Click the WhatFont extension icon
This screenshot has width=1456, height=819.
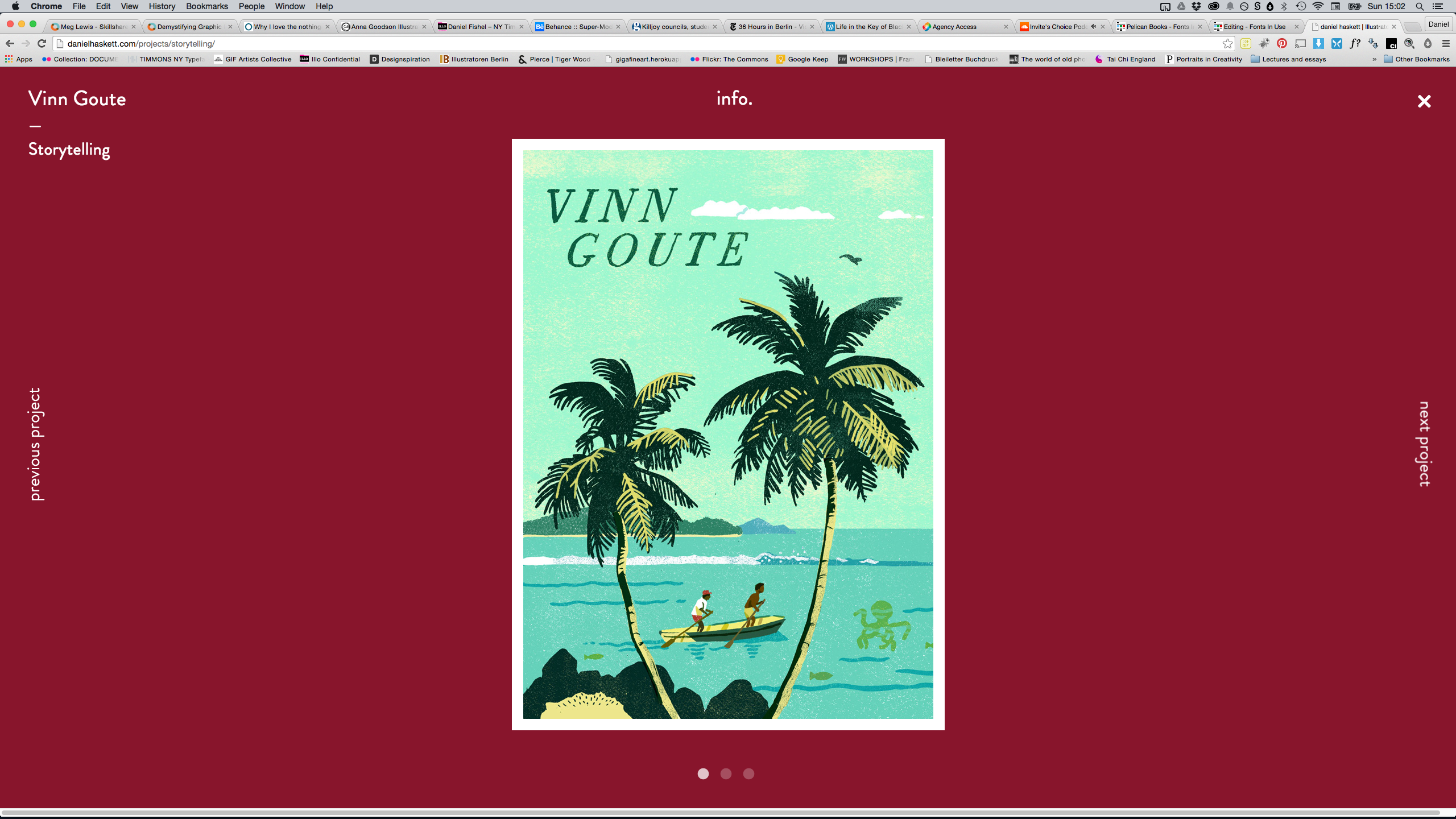click(x=1355, y=43)
